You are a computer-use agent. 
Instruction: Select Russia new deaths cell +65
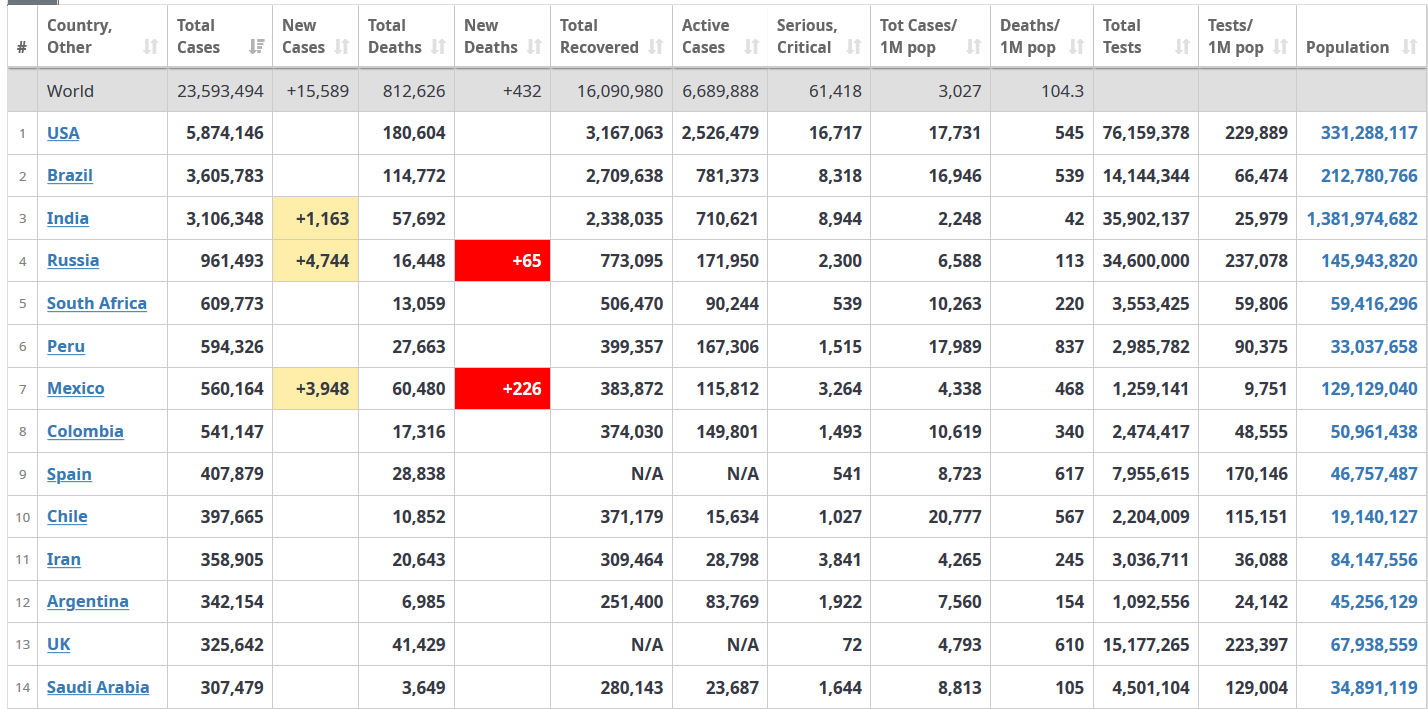tap(502, 260)
